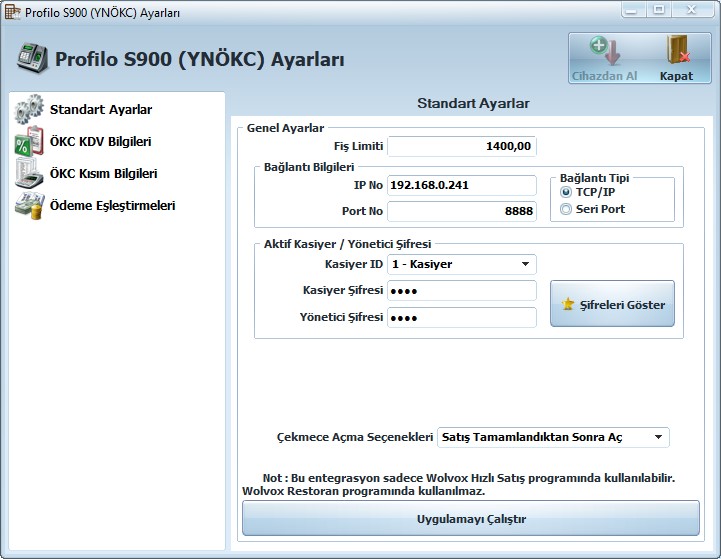Select the TCP/IP connection type
721x559 pixels.
pos(566,192)
